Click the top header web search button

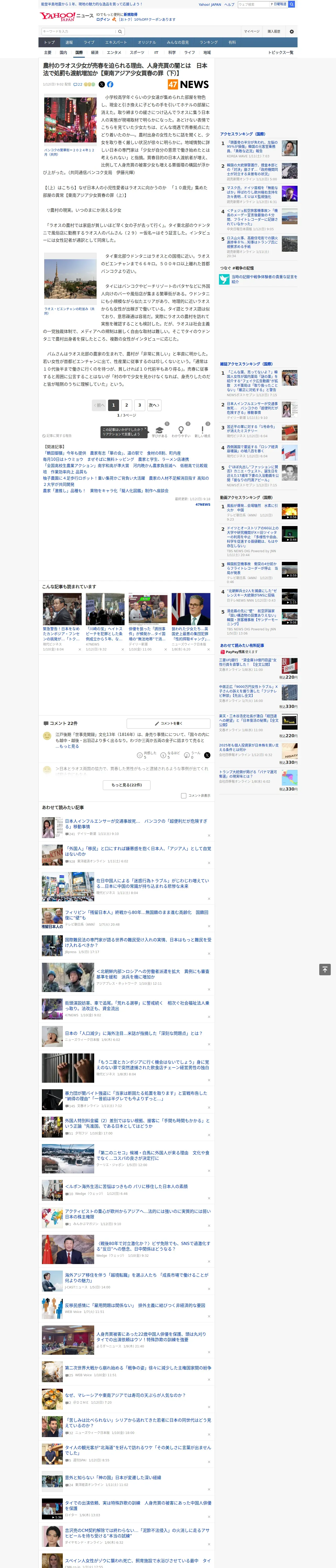292,4
